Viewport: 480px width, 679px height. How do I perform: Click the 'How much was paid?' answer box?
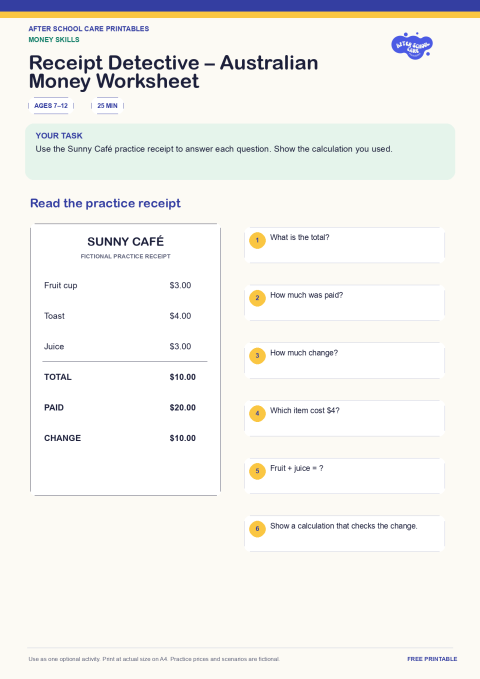point(344,303)
